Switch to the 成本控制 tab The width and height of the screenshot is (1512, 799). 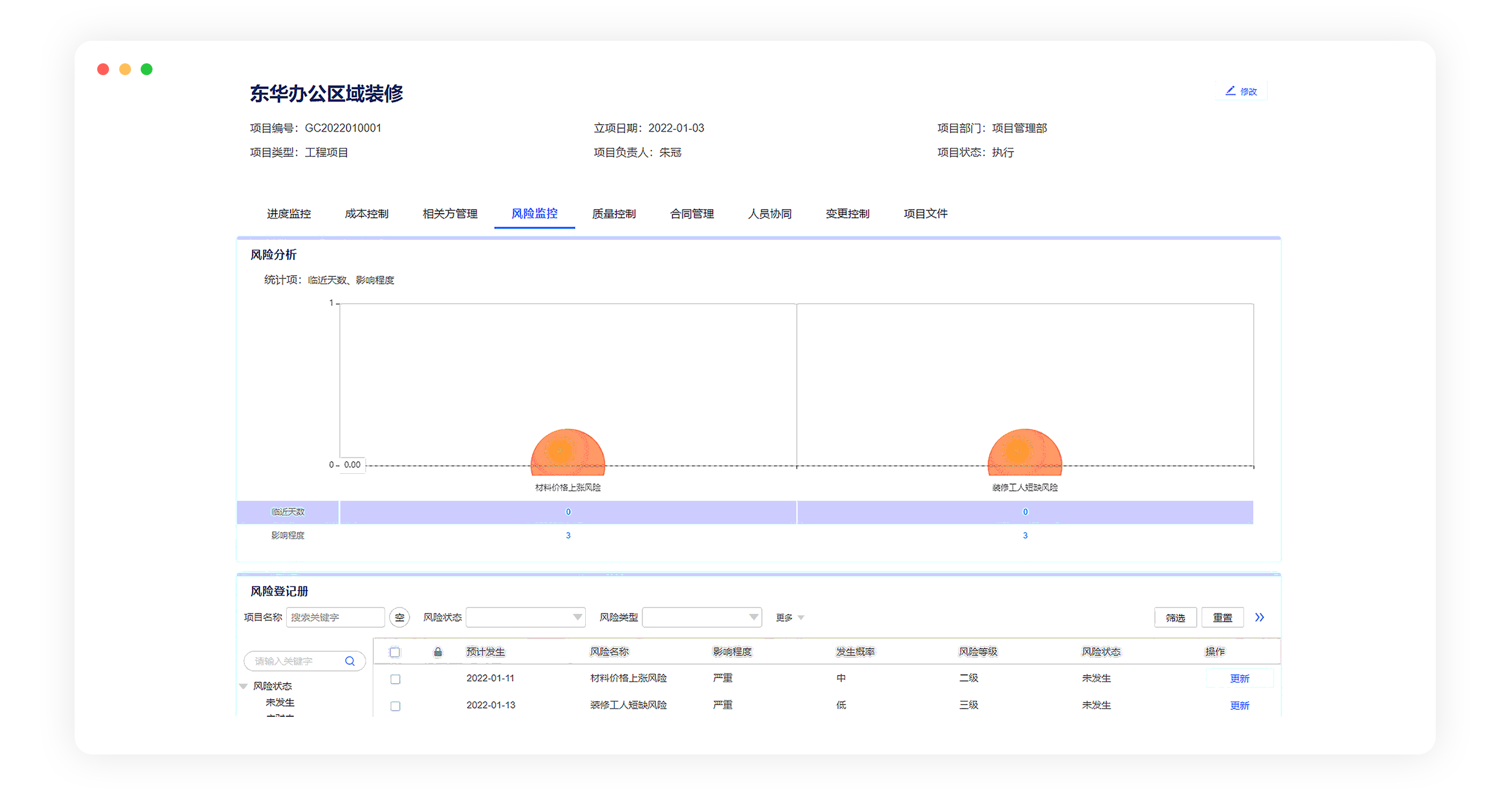366,214
